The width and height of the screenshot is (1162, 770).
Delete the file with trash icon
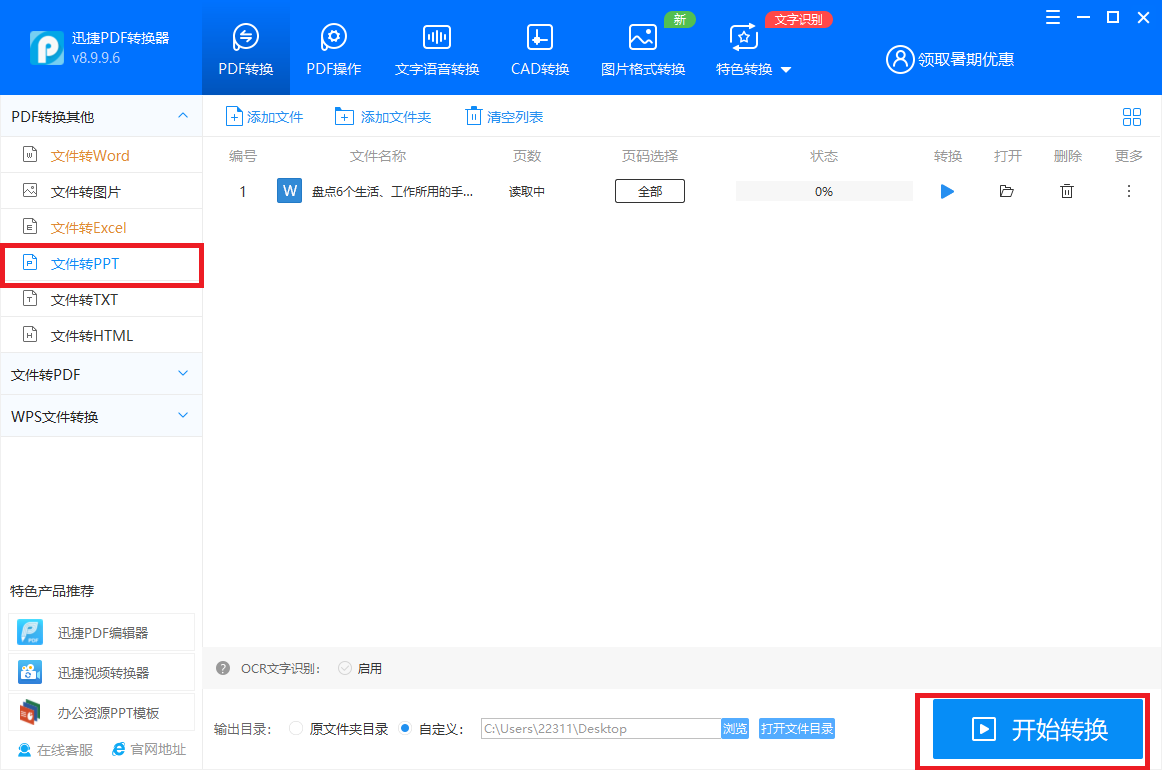tap(1067, 191)
